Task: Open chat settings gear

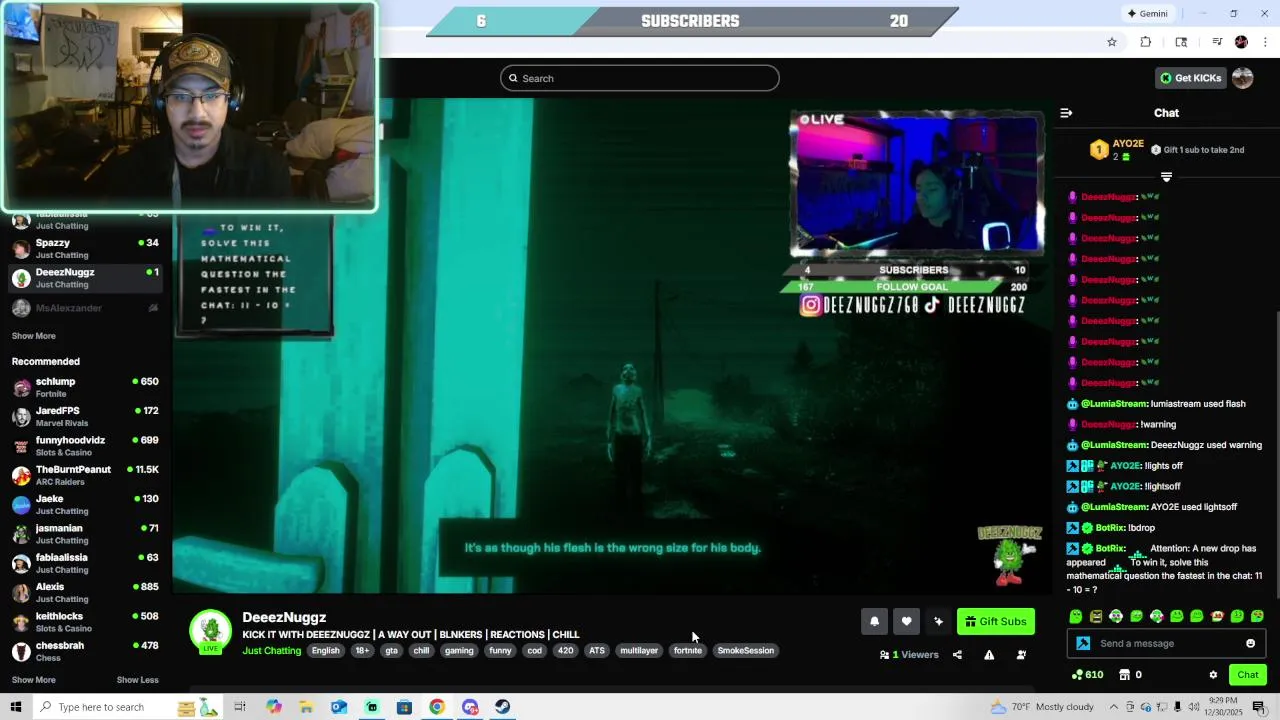Action: (1213, 675)
